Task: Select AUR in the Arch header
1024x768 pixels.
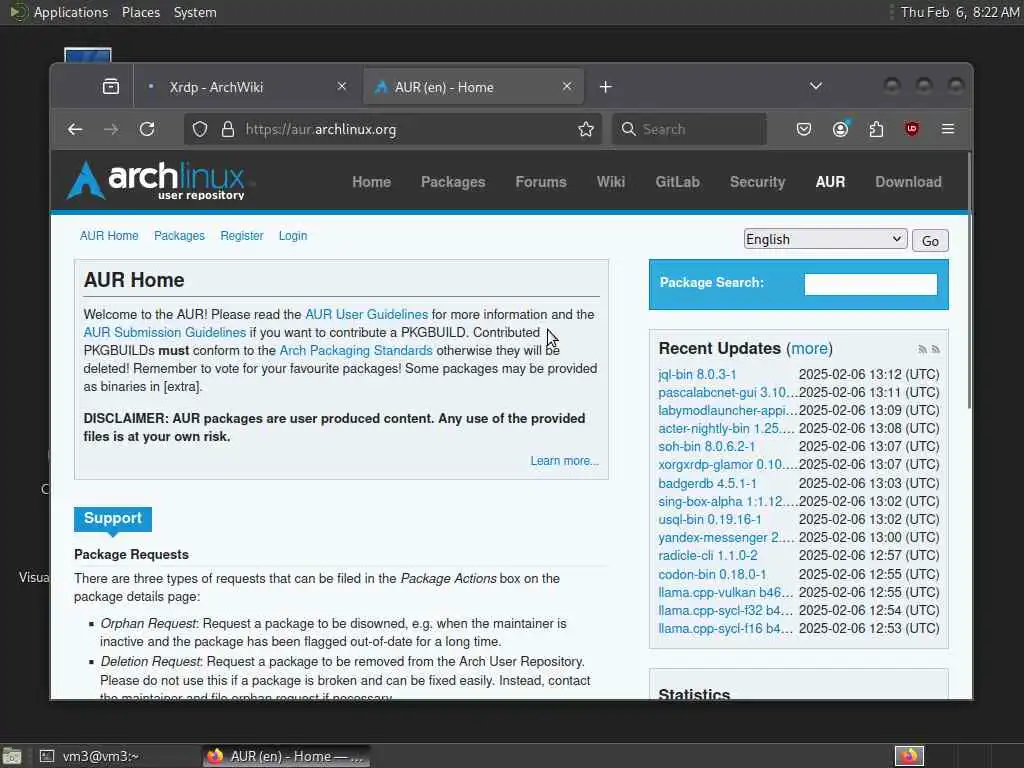Action: (x=830, y=182)
